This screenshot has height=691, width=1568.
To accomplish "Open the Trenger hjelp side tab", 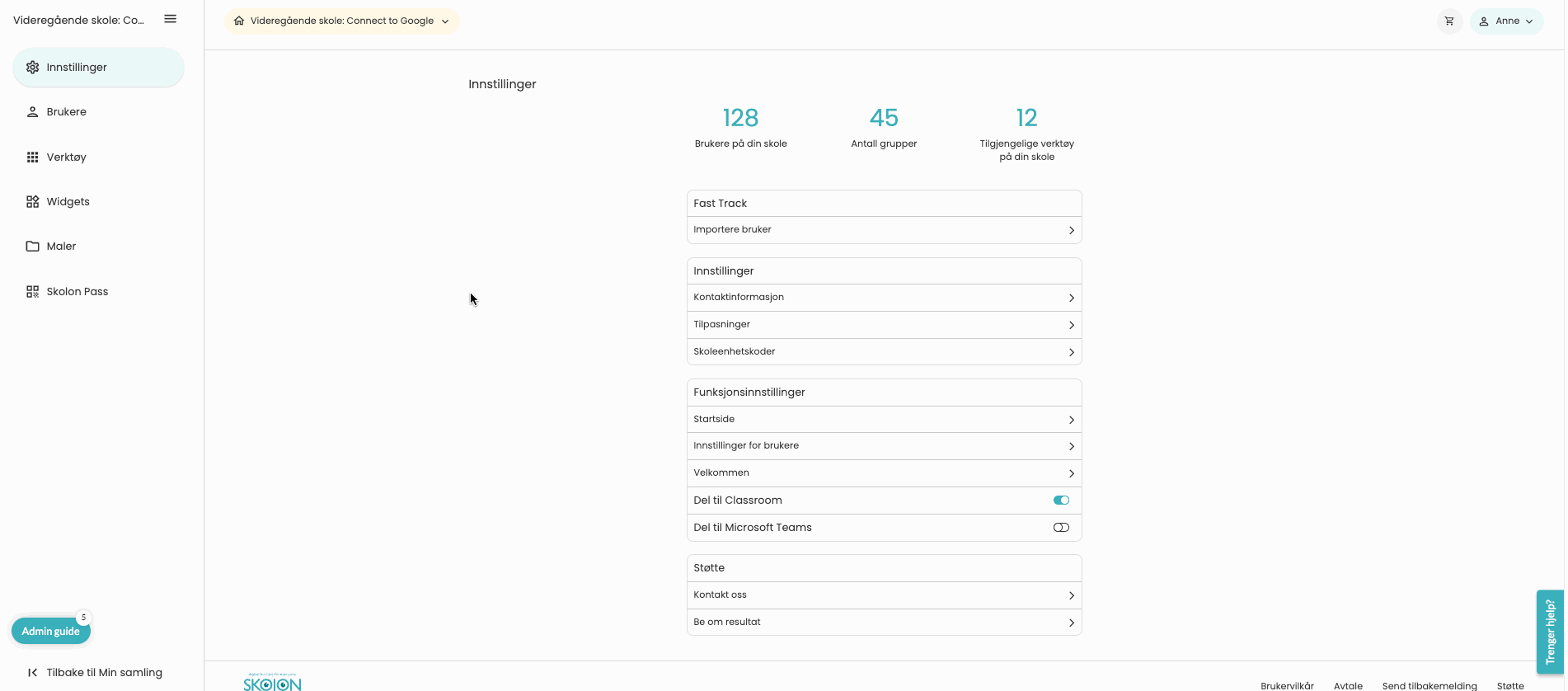I will pyautogui.click(x=1550, y=632).
